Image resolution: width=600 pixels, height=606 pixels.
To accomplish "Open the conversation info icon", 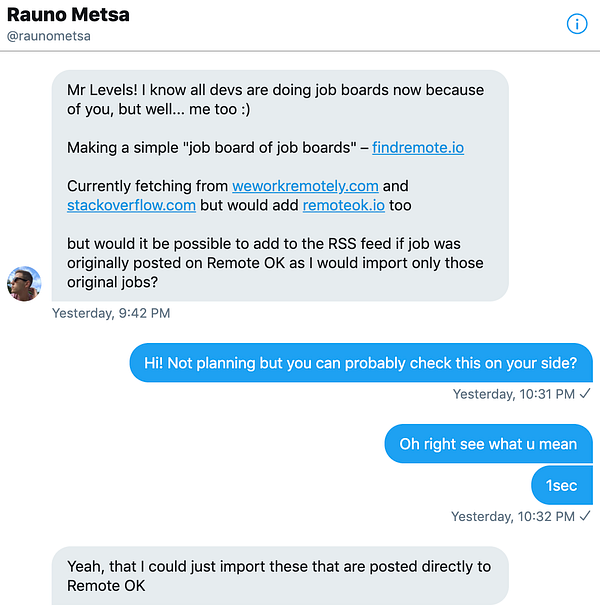I will pos(577,24).
